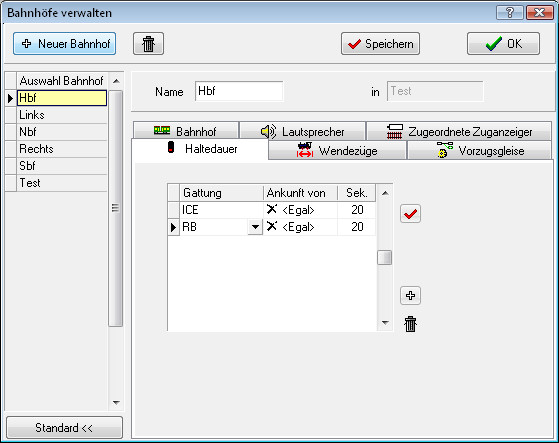The width and height of the screenshot is (559, 443).
Task: Click the Haltedauer table scrollbar thumb
Action: tap(384, 258)
